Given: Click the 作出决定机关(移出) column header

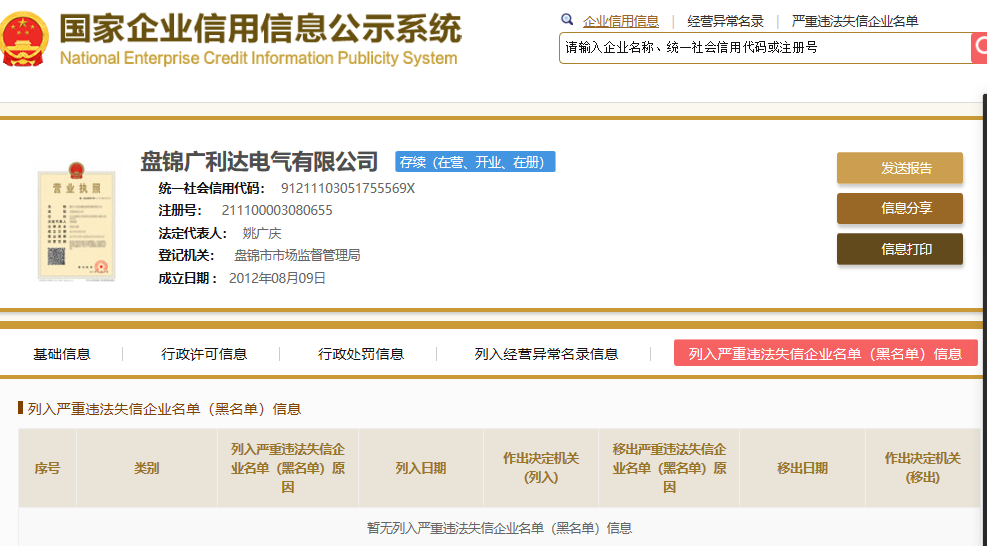Looking at the screenshot, I should [923, 468].
